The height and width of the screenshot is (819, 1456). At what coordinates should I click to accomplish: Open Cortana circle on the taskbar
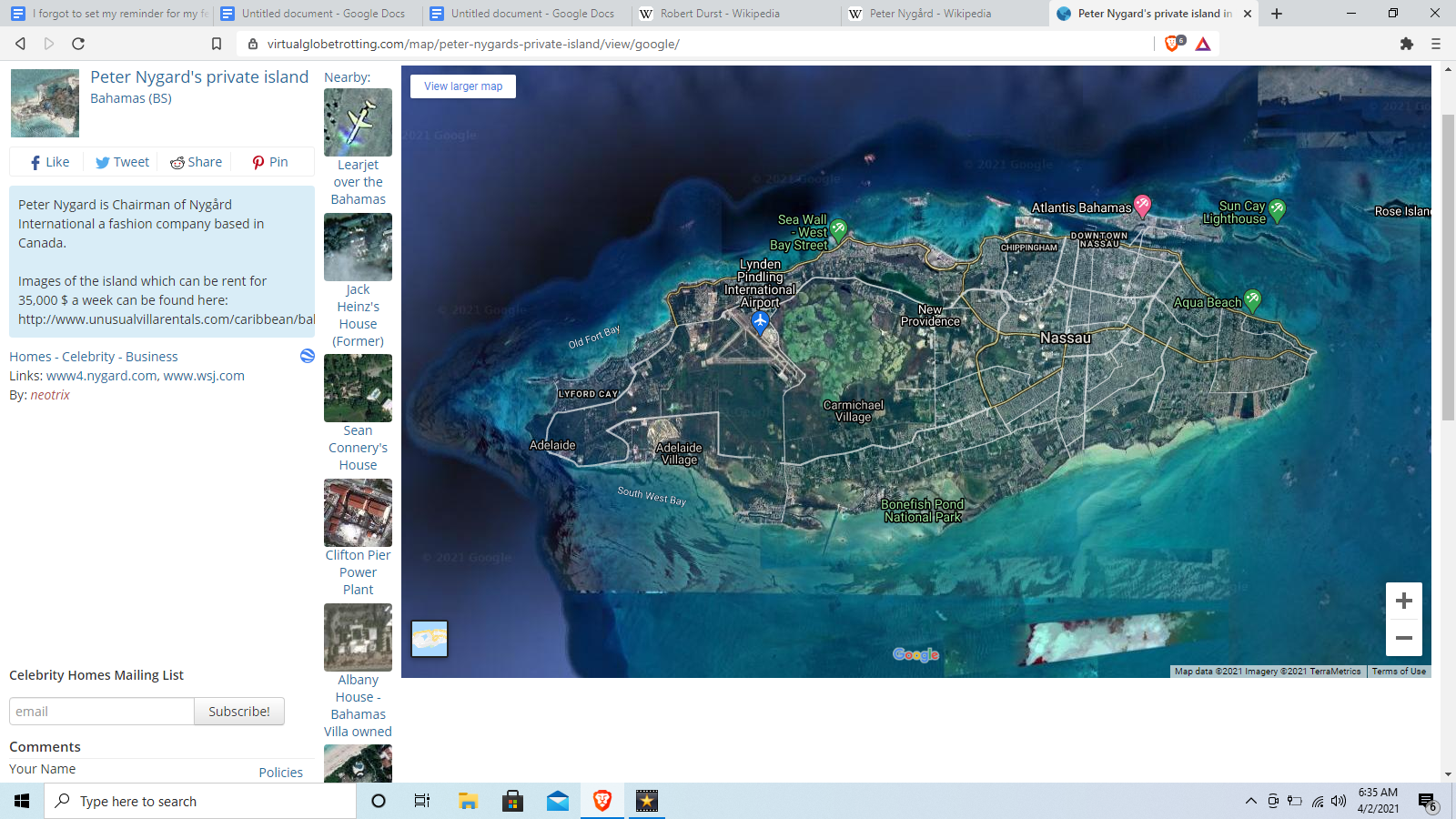click(x=379, y=801)
